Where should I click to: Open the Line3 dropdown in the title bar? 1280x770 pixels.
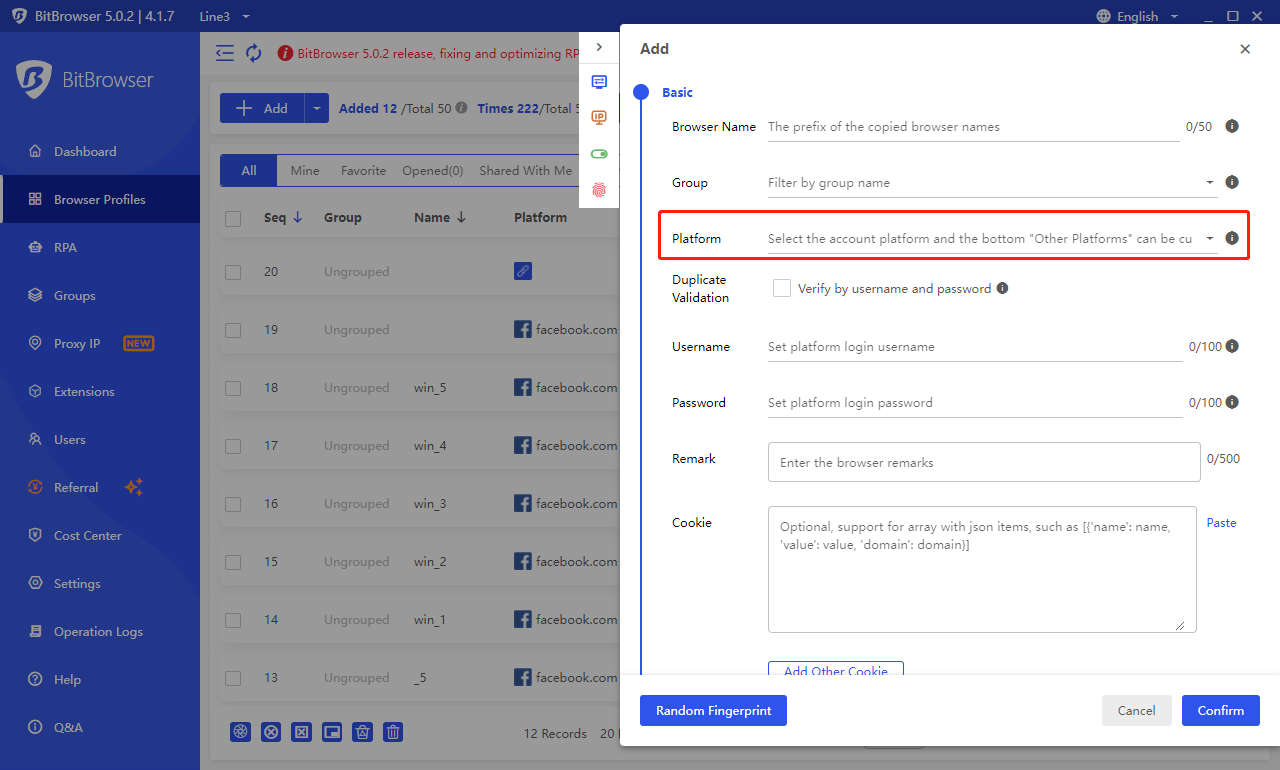click(x=225, y=16)
